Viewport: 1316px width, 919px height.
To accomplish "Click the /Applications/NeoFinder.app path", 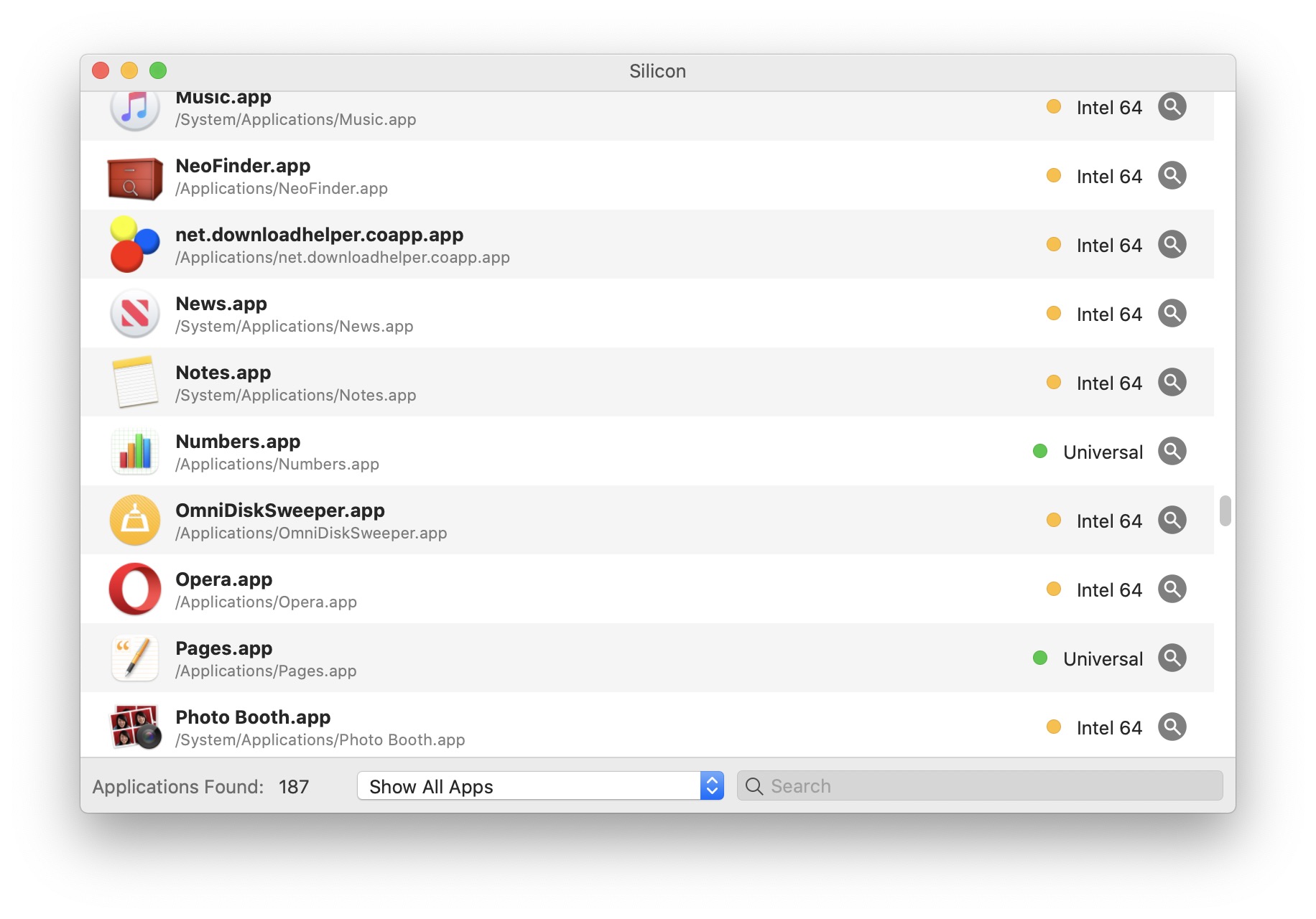I will click(282, 189).
